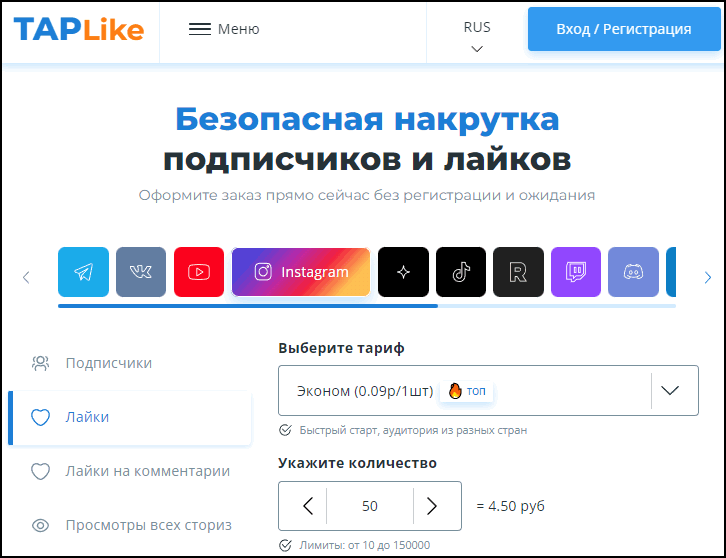Click the subscribers people icon
726x558 pixels.
(40, 364)
